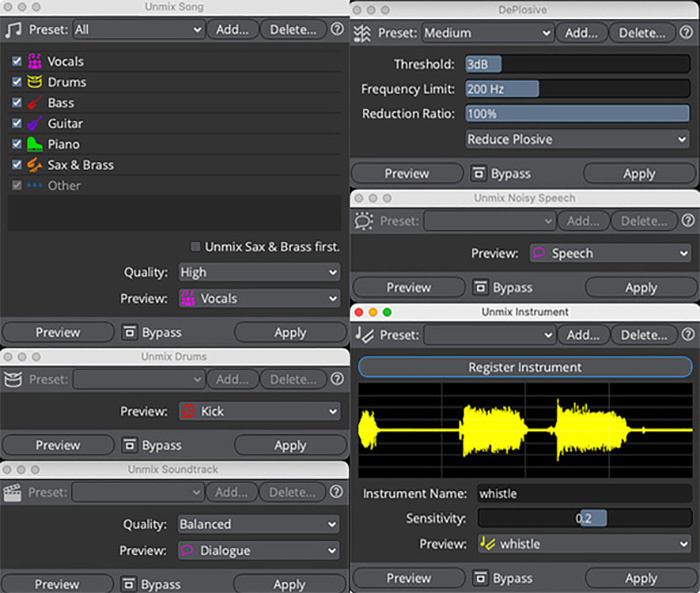This screenshot has height=593, width=700.
Task: Click the yellow waveform display
Action: [x=525, y=430]
